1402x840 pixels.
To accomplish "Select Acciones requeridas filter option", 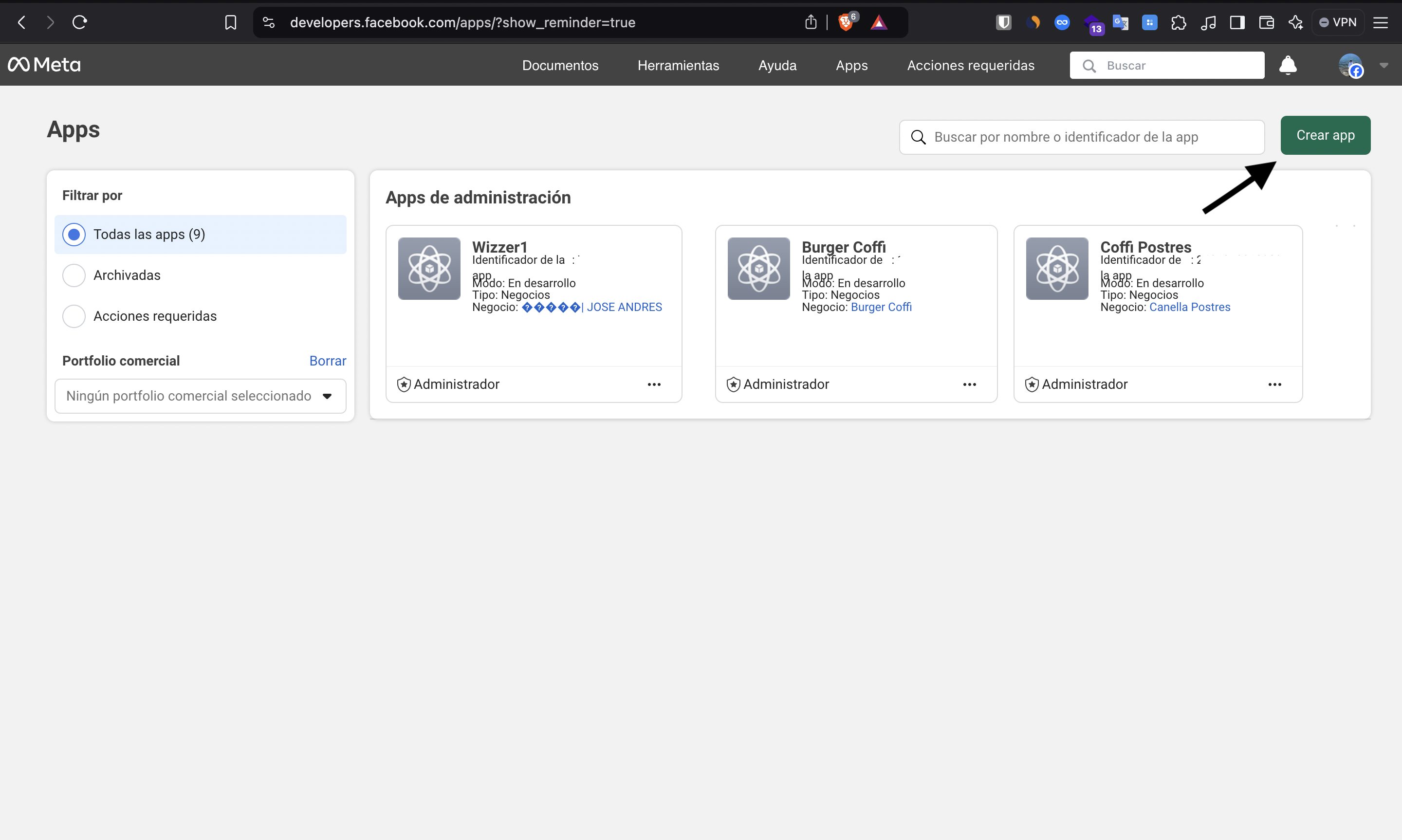I will (x=74, y=316).
